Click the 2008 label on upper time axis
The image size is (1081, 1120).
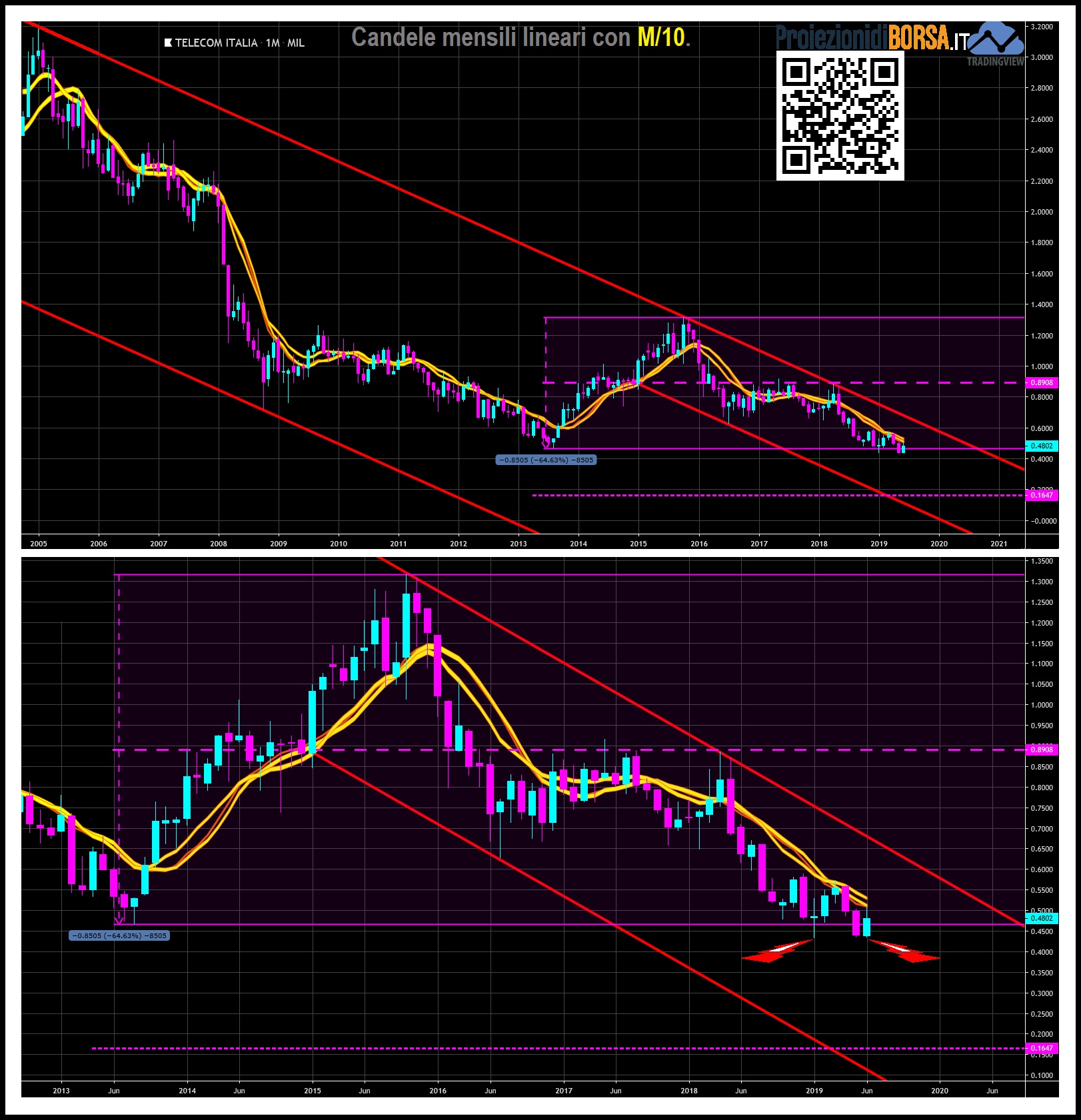click(x=219, y=544)
